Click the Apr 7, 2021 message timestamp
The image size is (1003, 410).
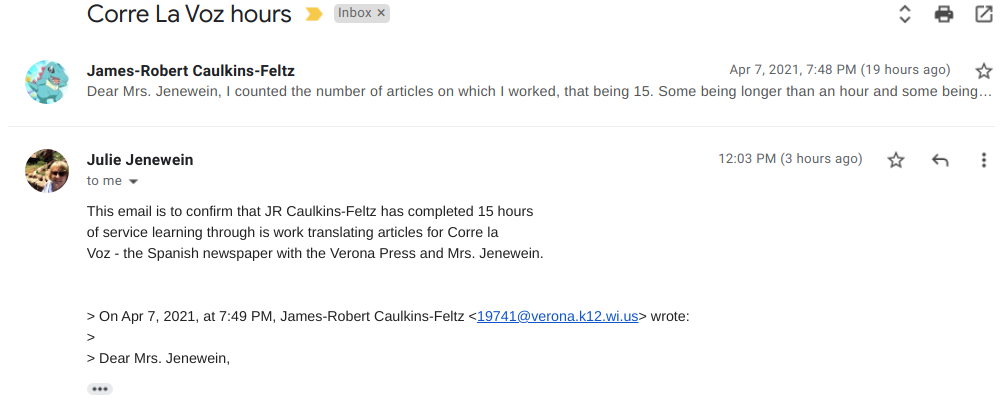pyautogui.click(x=839, y=70)
